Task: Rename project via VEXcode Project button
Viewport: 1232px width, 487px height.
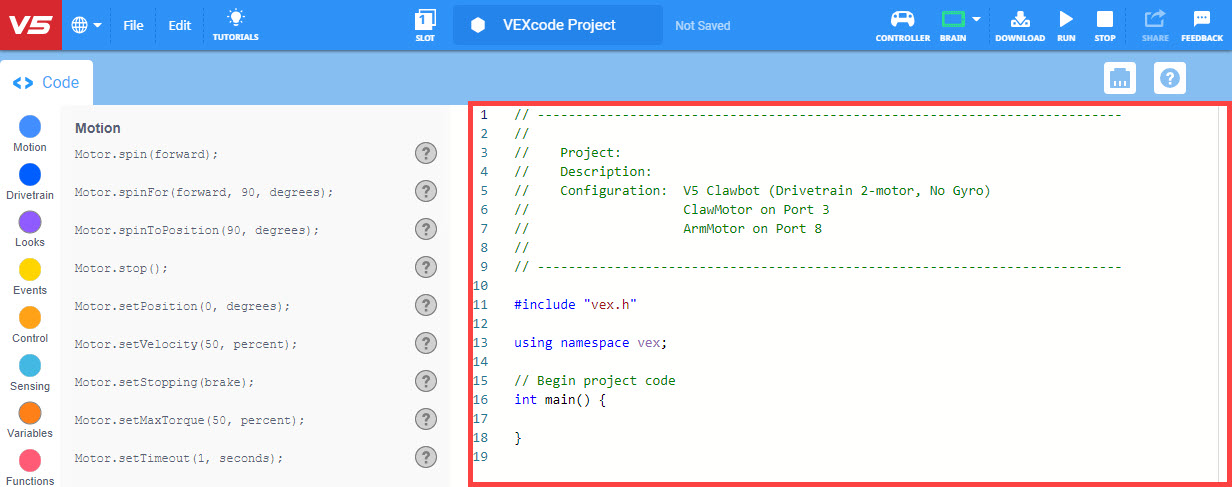Action: tap(557, 25)
